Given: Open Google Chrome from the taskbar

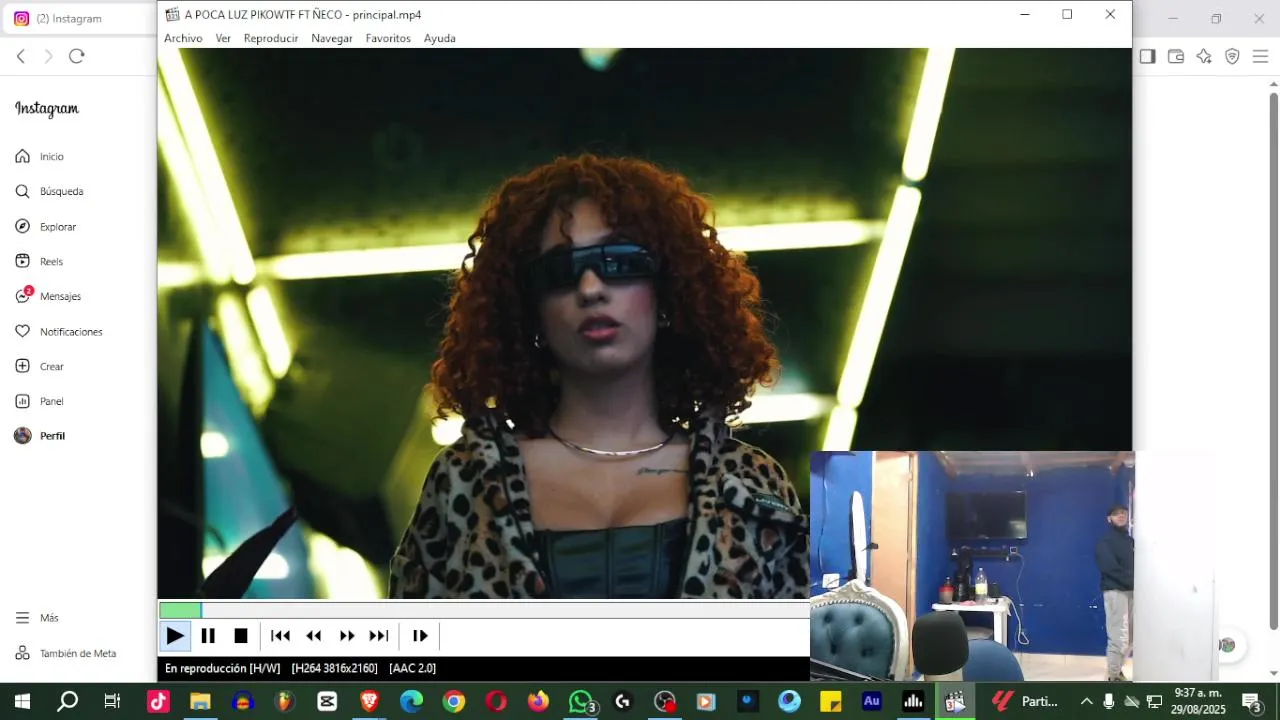Looking at the screenshot, I should pos(454,702).
